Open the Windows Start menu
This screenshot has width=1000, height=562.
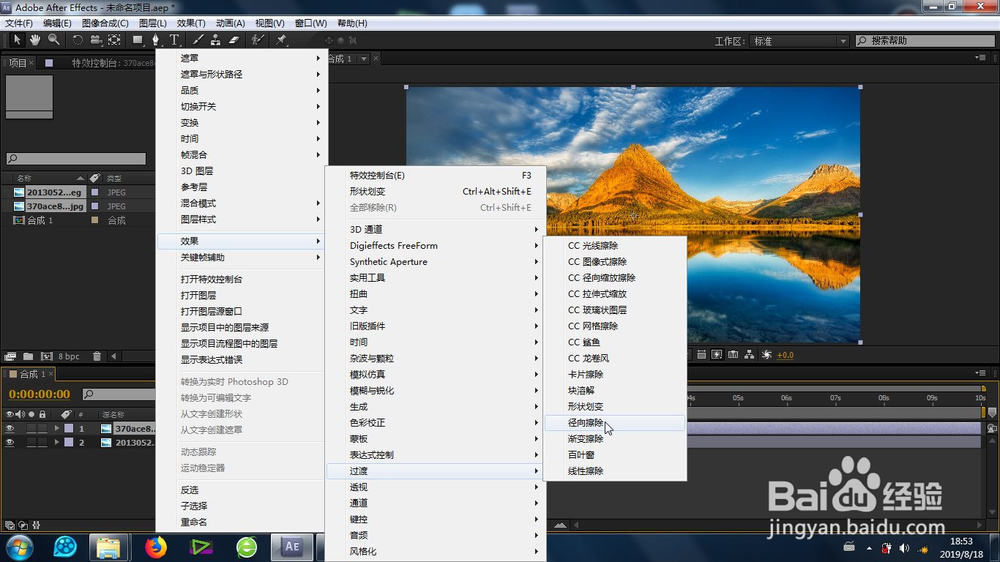(20, 547)
